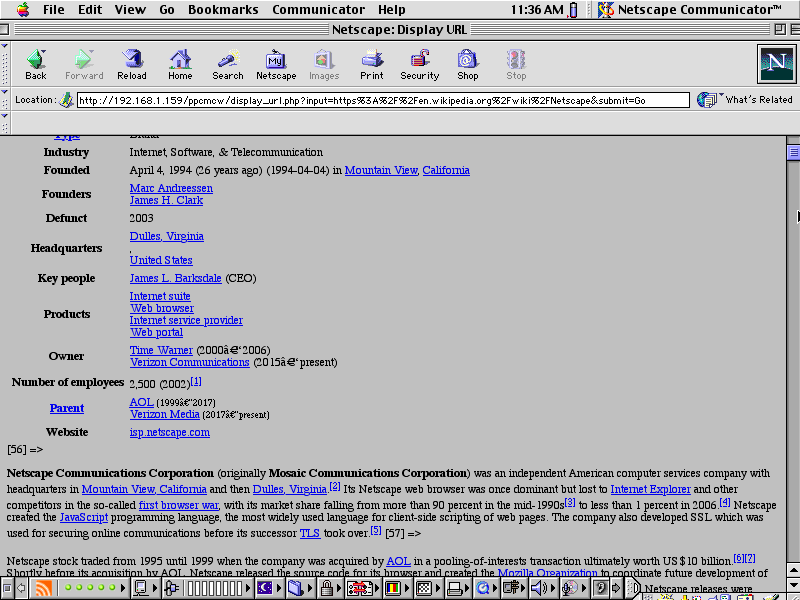800x600 pixels.
Task: Collapse the navigation toolbar via its handle
Action: tap(5, 63)
